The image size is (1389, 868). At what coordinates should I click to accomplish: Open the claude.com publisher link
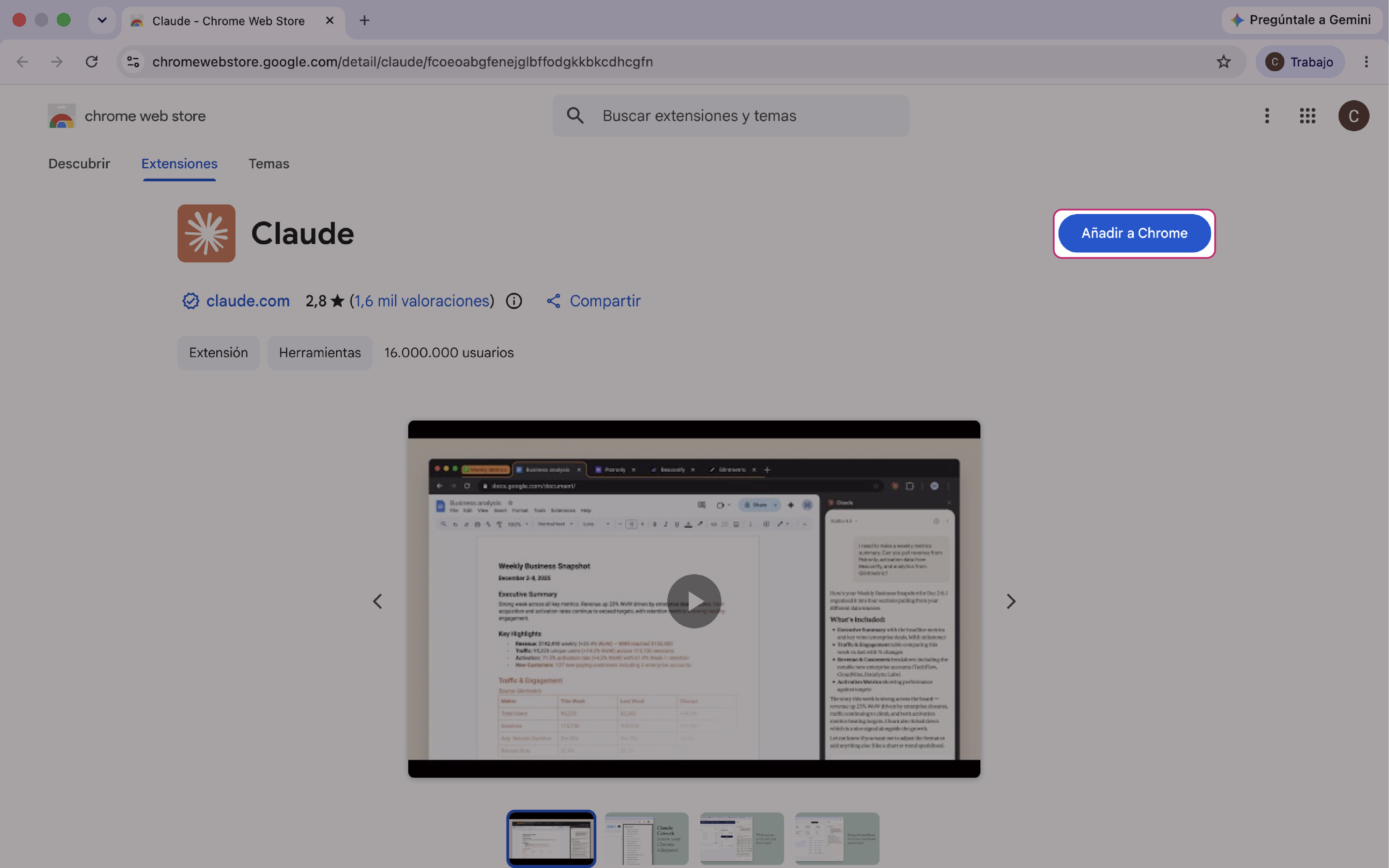[247, 301]
